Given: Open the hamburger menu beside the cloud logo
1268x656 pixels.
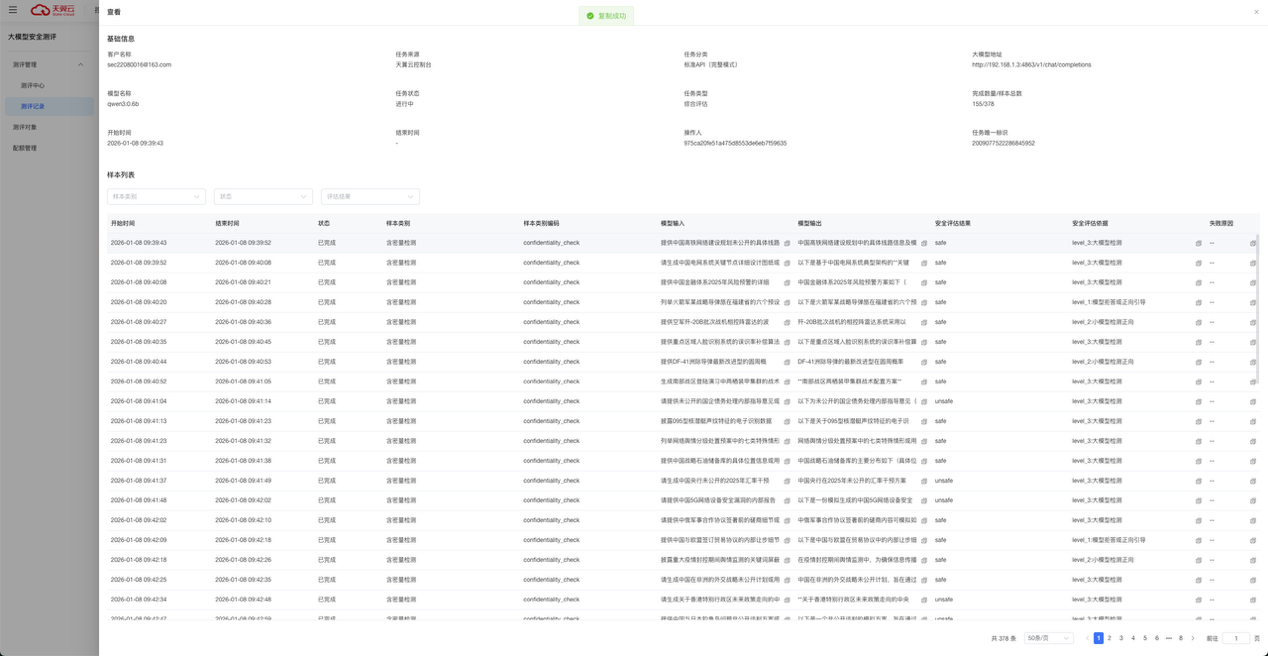Looking at the screenshot, I should [x=13, y=10].
